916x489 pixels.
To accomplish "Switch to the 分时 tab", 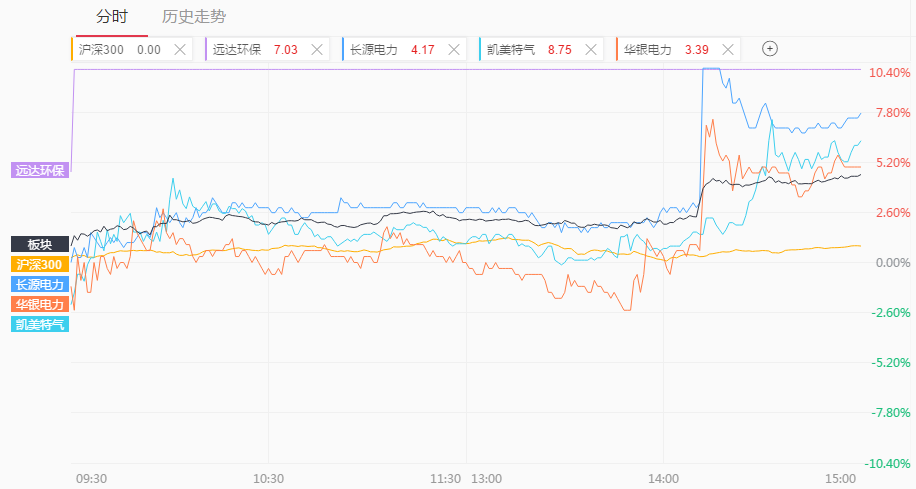I will (x=112, y=17).
